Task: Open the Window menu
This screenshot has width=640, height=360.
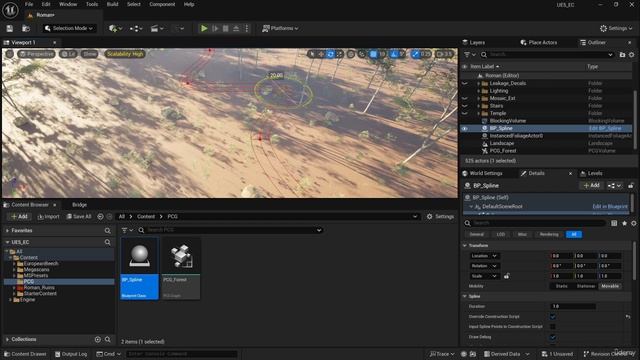Action: coord(68,4)
